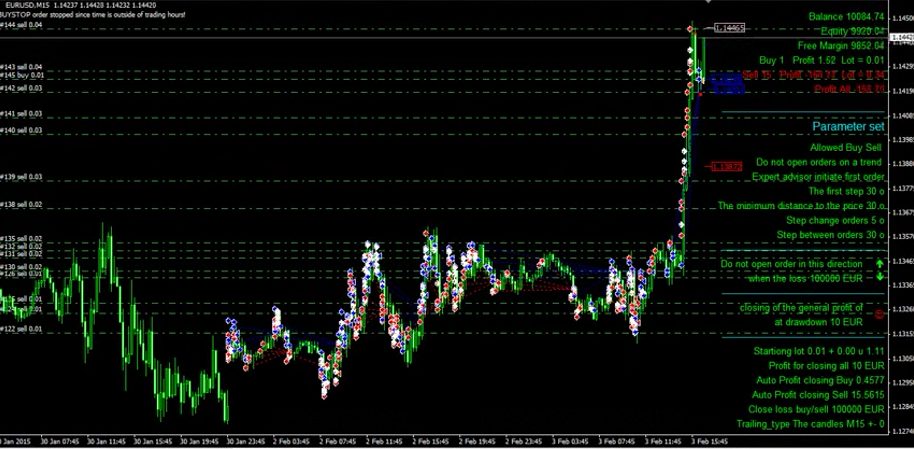Click Do not open order in this direction
The height and width of the screenshot is (449, 914).
(792, 264)
